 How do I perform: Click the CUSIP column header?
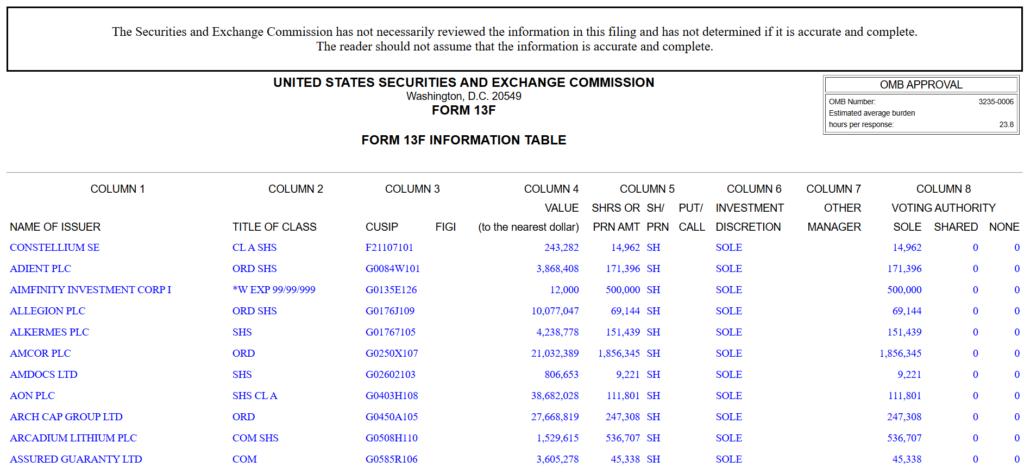[382, 227]
